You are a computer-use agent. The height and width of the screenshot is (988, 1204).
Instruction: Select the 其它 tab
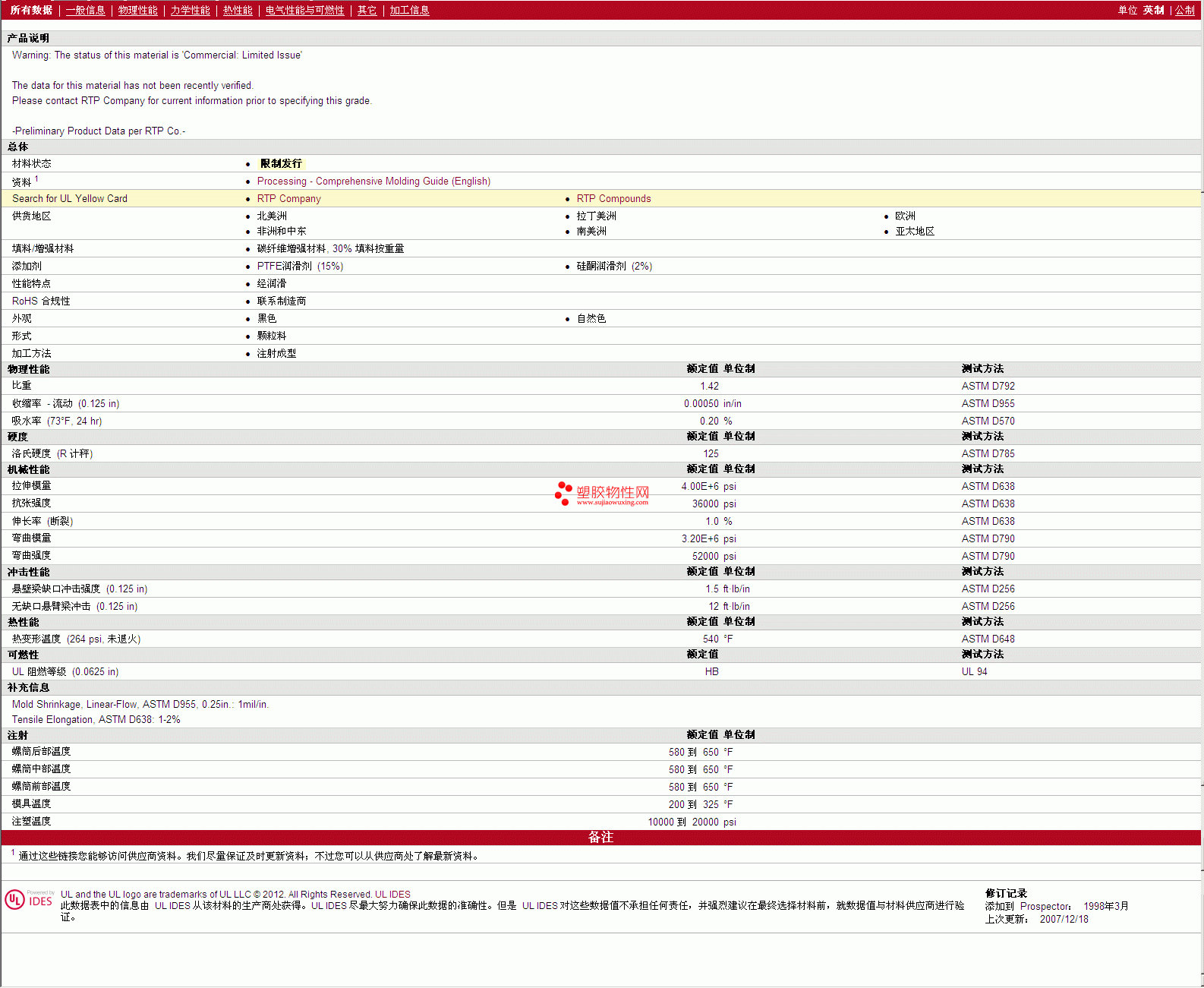tap(367, 11)
